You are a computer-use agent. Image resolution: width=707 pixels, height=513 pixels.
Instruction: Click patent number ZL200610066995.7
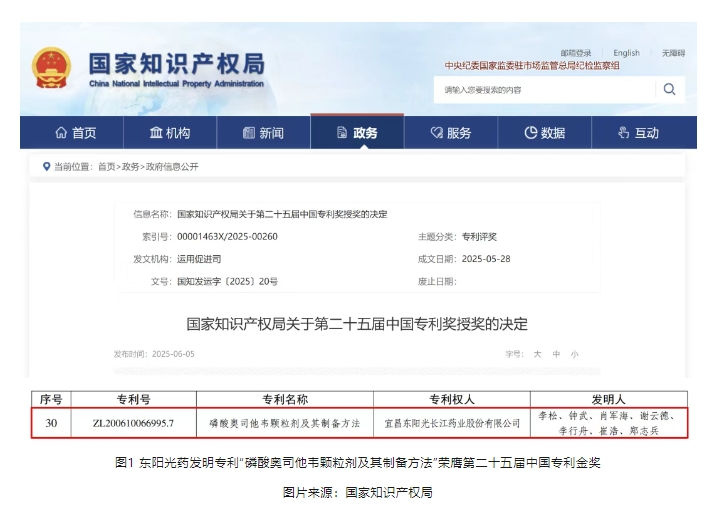133,423
